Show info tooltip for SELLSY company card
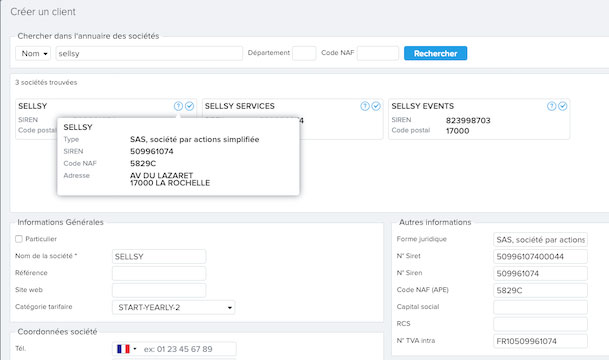 178,106
